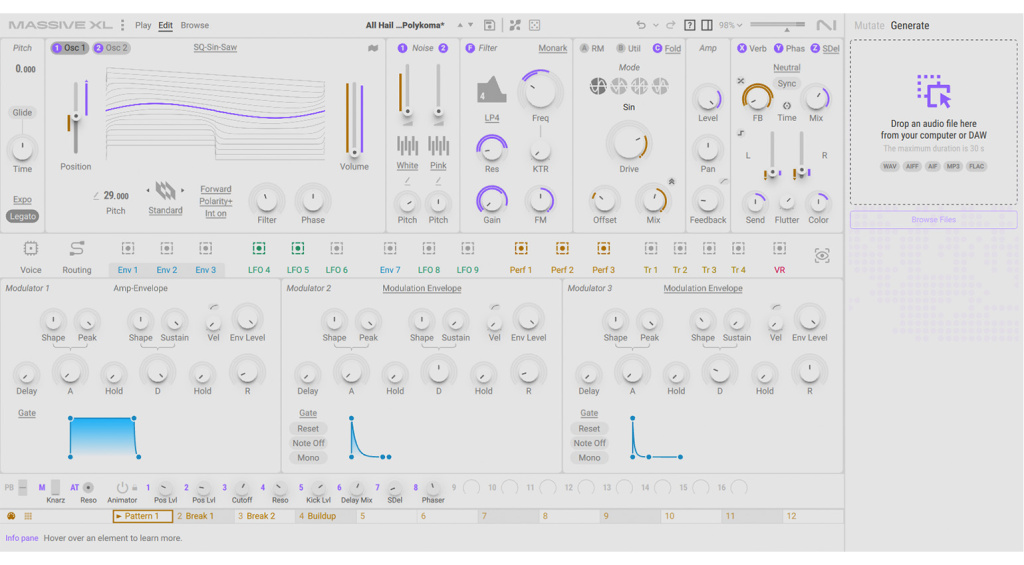Toggle the Legato button

pyautogui.click(x=23, y=216)
